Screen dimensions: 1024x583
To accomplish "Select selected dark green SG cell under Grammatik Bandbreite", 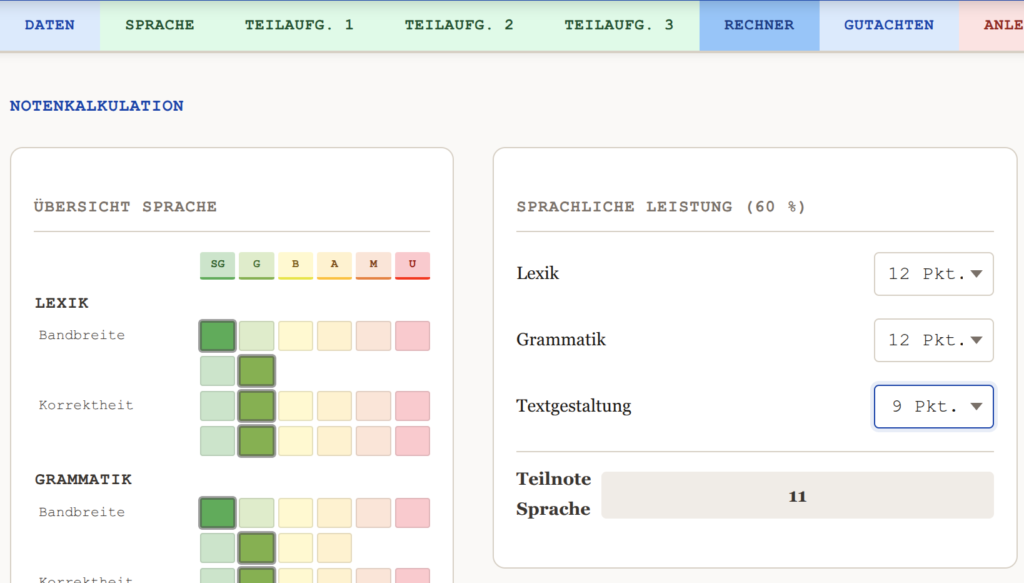I will [x=217, y=513].
